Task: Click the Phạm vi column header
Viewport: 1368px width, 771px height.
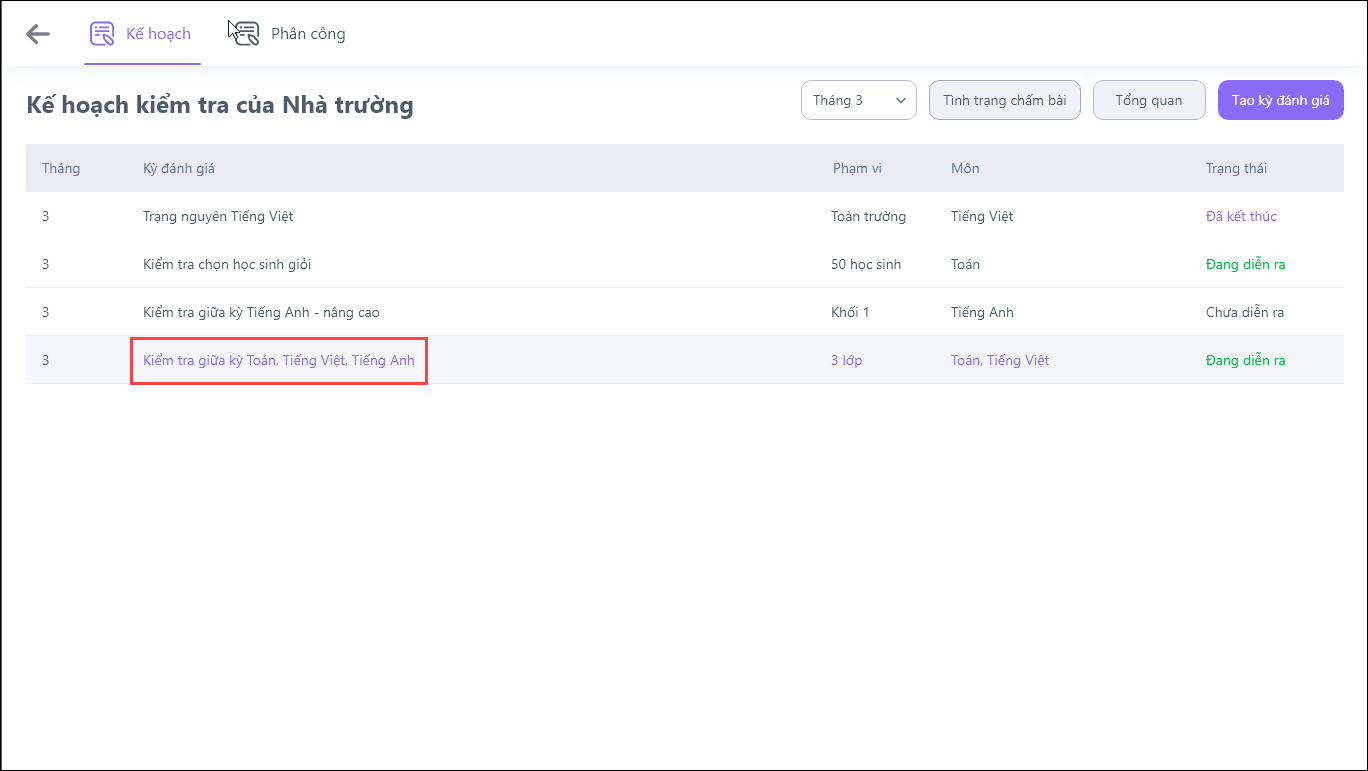Action: pos(857,168)
